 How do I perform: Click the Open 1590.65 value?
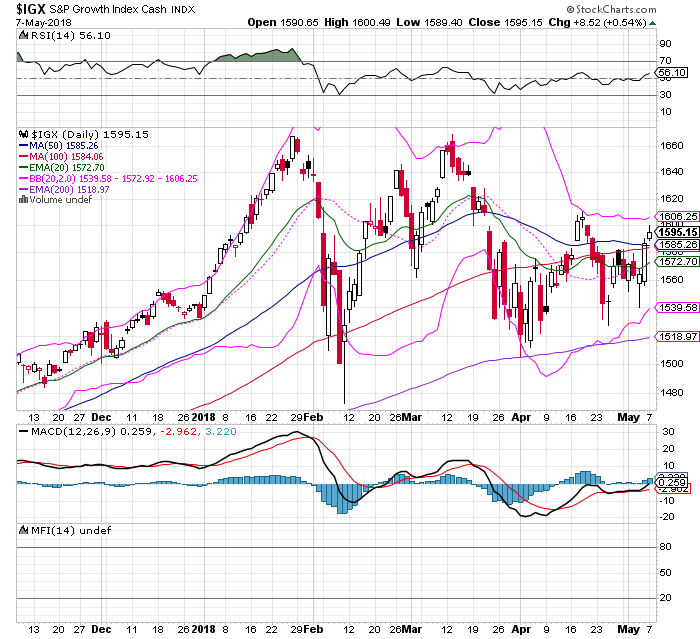pyautogui.click(x=283, y=22)
